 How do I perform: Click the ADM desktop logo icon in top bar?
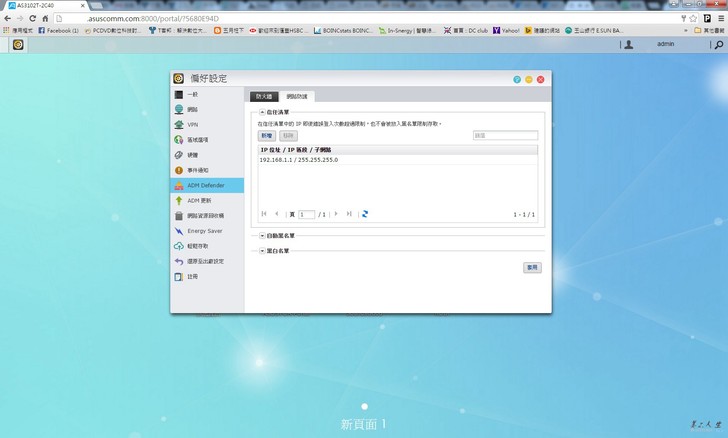click(18, 45)
